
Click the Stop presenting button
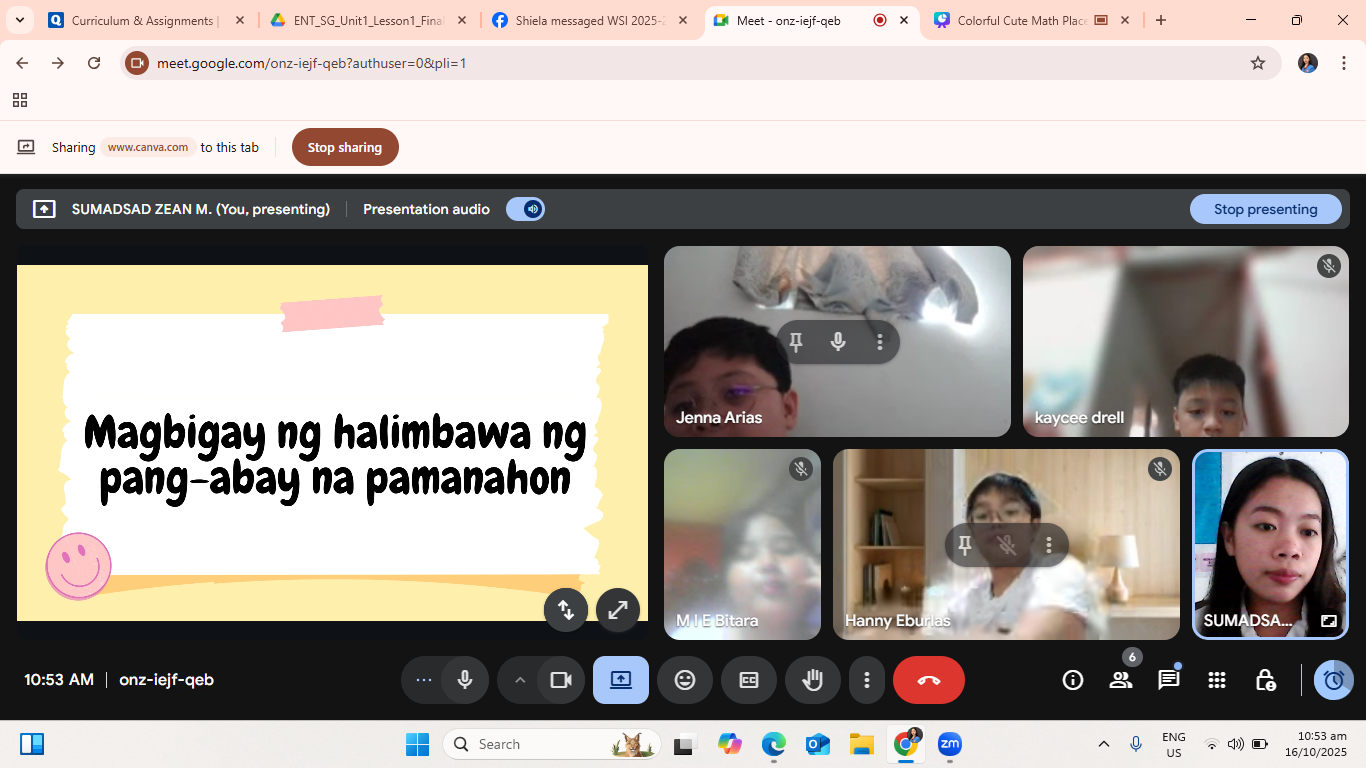1265,209
